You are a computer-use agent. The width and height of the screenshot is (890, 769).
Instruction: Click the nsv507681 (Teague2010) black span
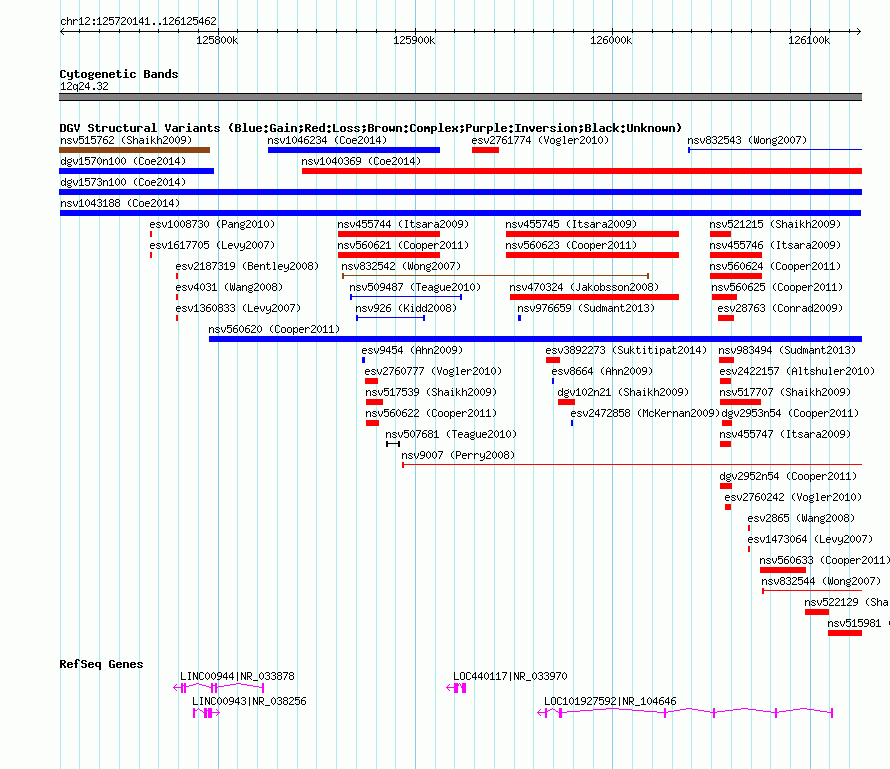point(393,444)
